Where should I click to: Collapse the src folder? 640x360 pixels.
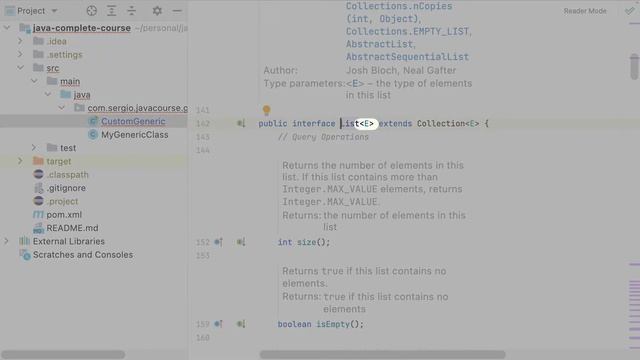point(20,68)
